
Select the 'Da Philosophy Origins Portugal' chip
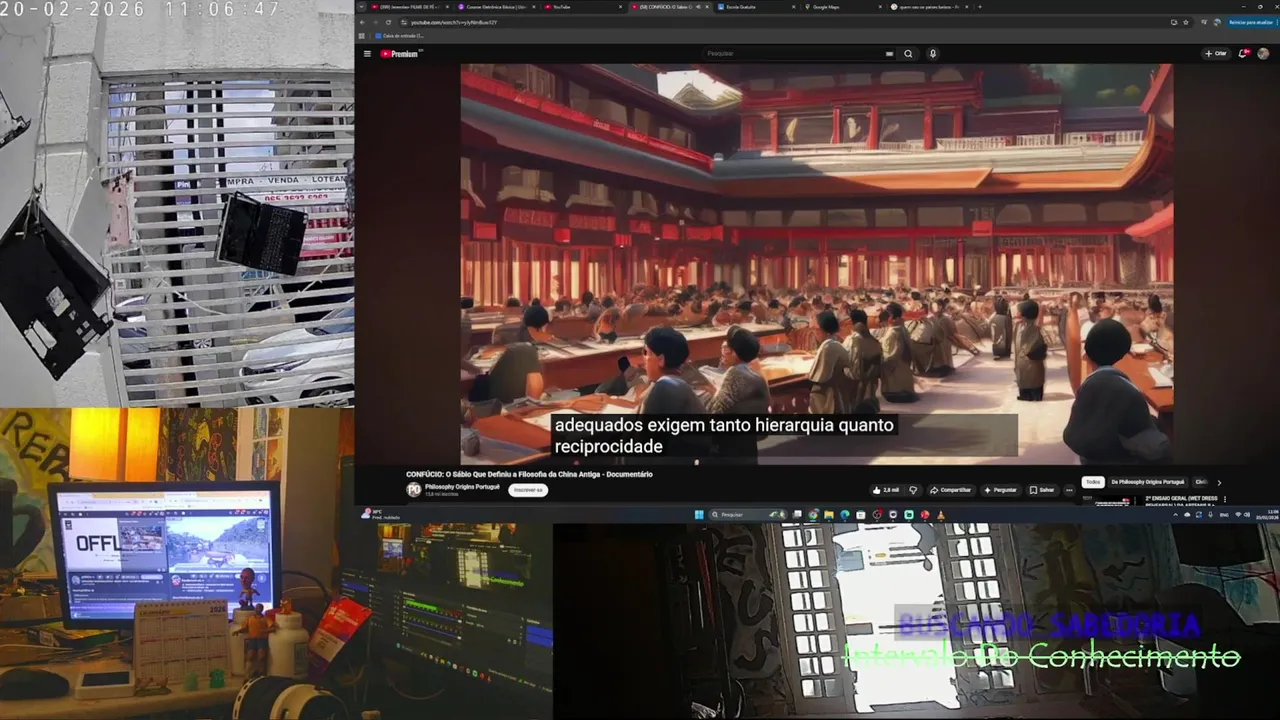click(1148, 482)
